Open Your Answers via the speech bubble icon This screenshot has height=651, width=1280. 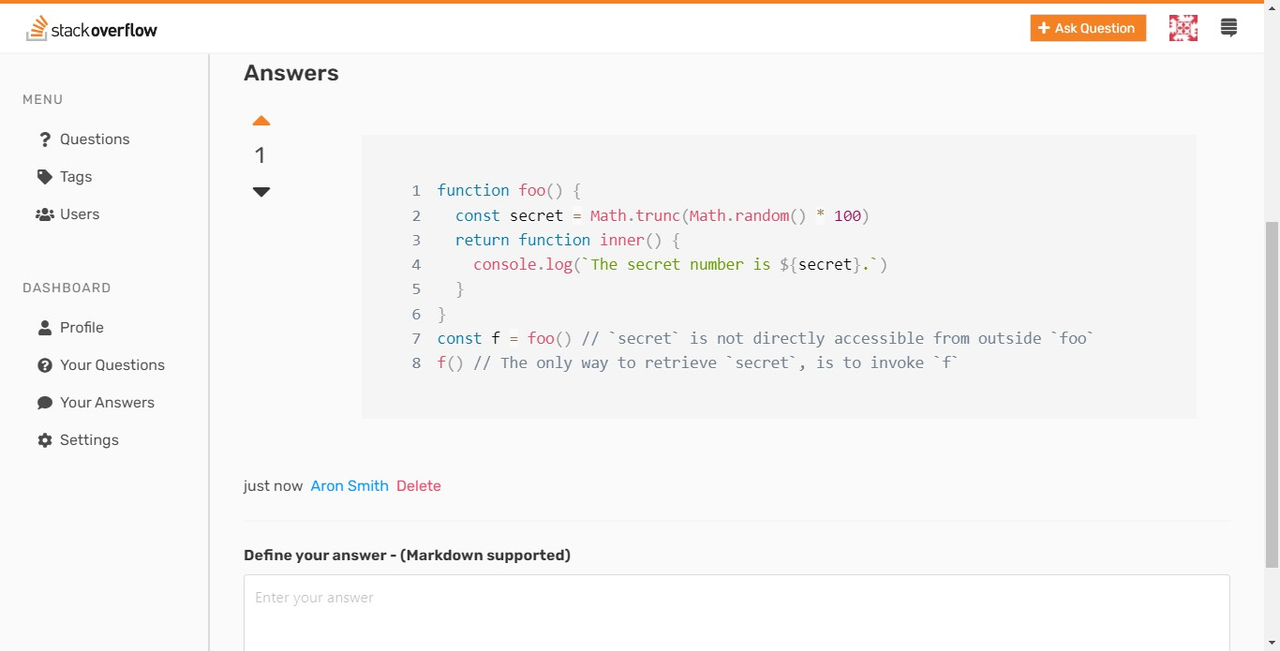[45, 402]
